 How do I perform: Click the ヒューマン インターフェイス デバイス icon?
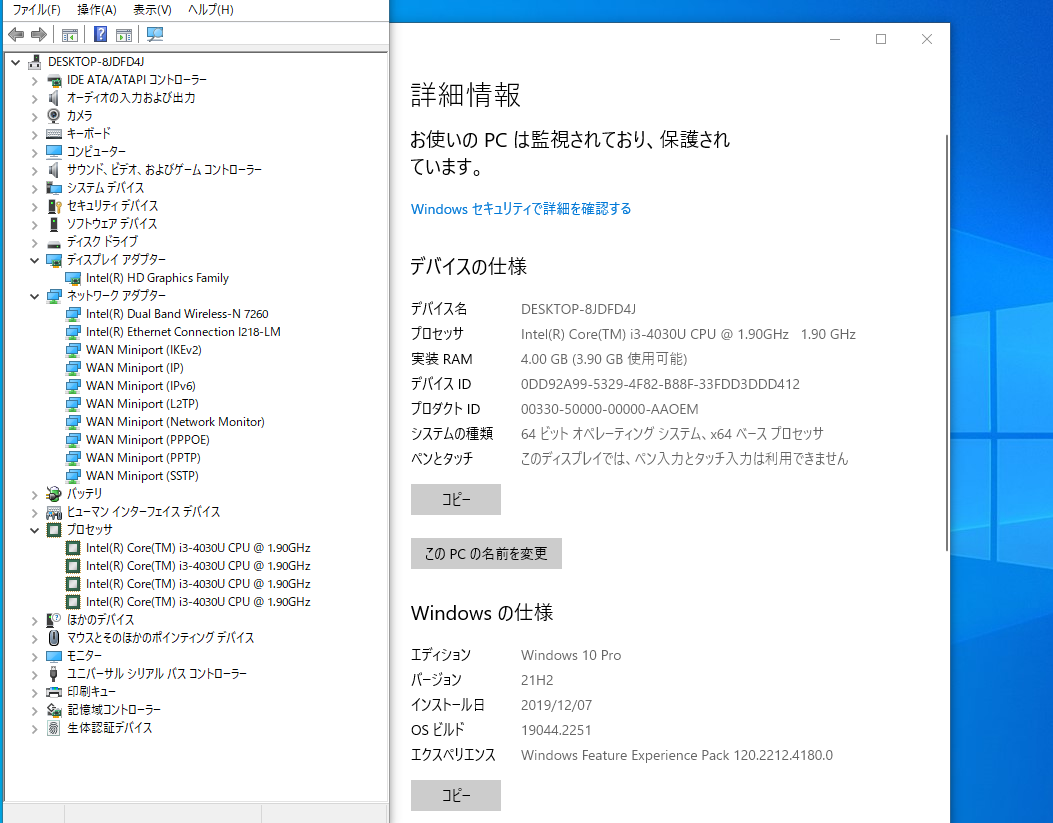[x=54, y=512]
